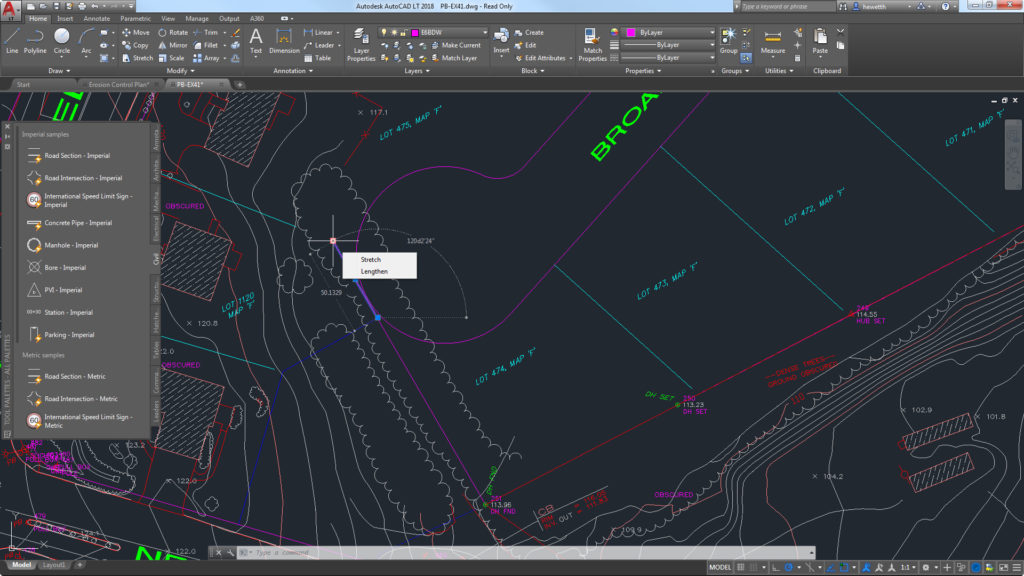Click Edit Attributes in Block panel
This screenshot has height=576, width=1024.
pyautogui.click(x=544, y=58)
